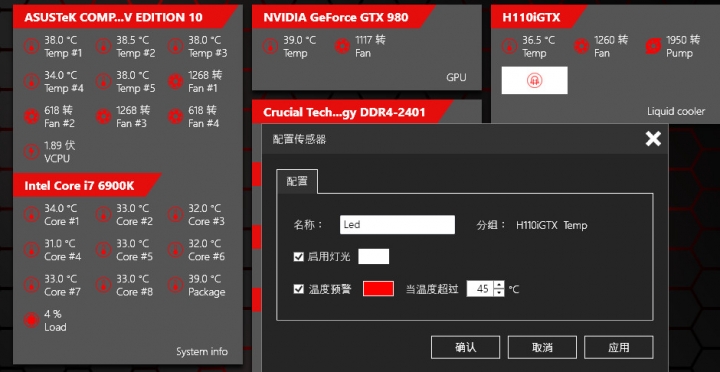
Task: Click the Core #1 temperature icon
Action: click(31, 214)
